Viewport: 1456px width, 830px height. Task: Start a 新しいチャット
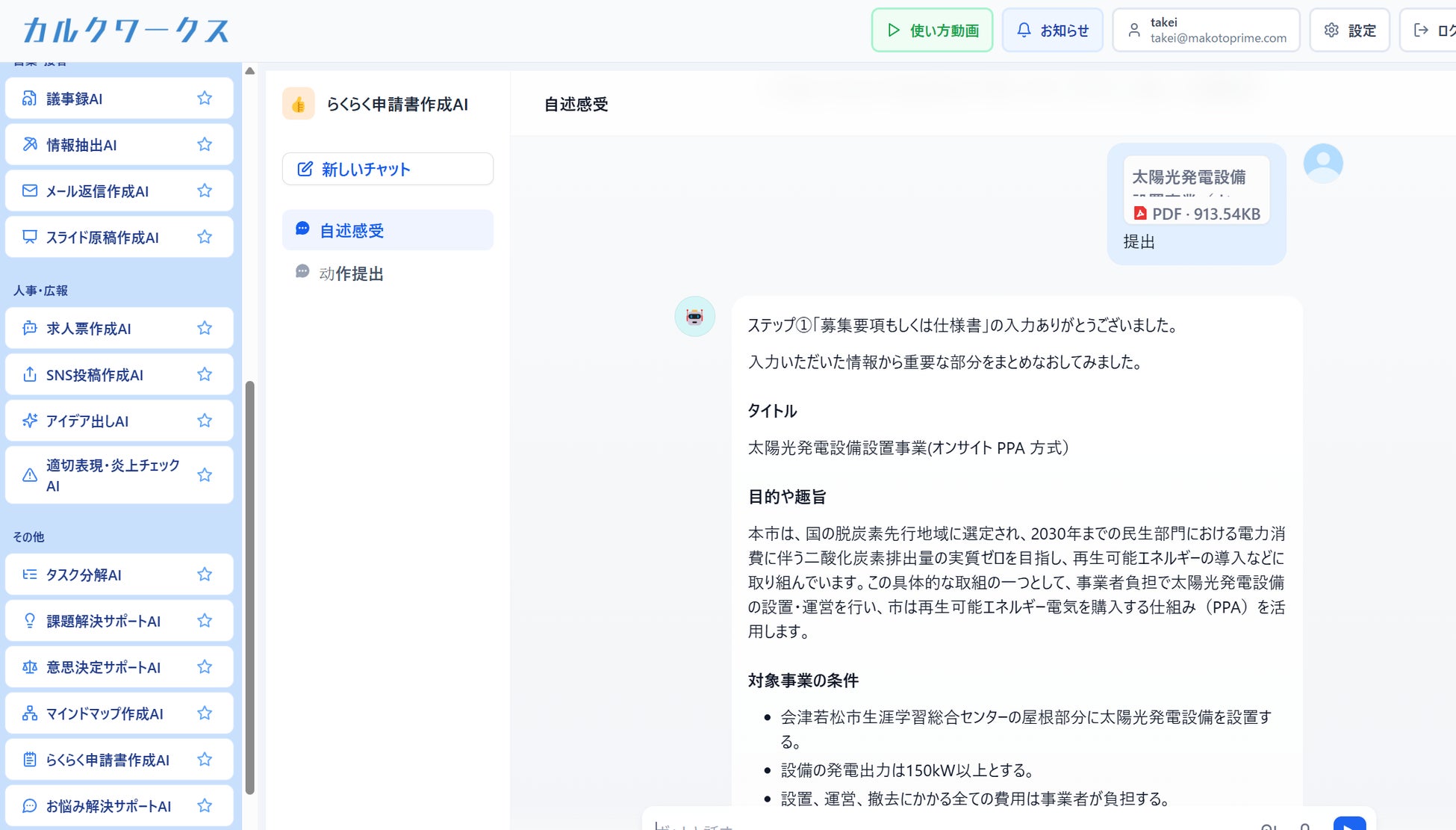(388, 169)
